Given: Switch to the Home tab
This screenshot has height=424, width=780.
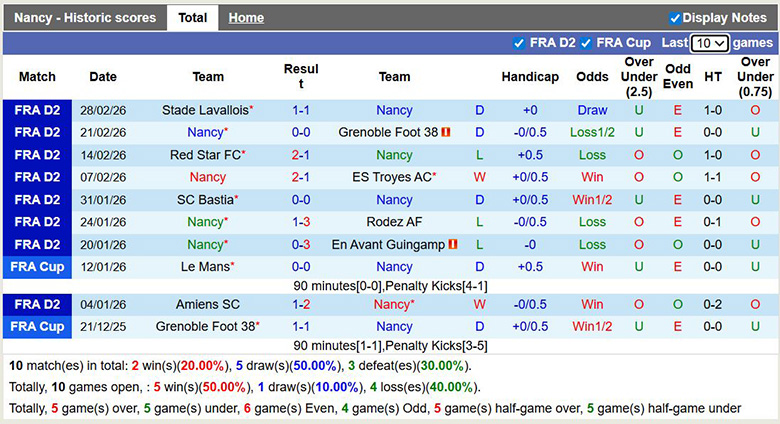Looking at the screenshot, I should click(246, 18).
